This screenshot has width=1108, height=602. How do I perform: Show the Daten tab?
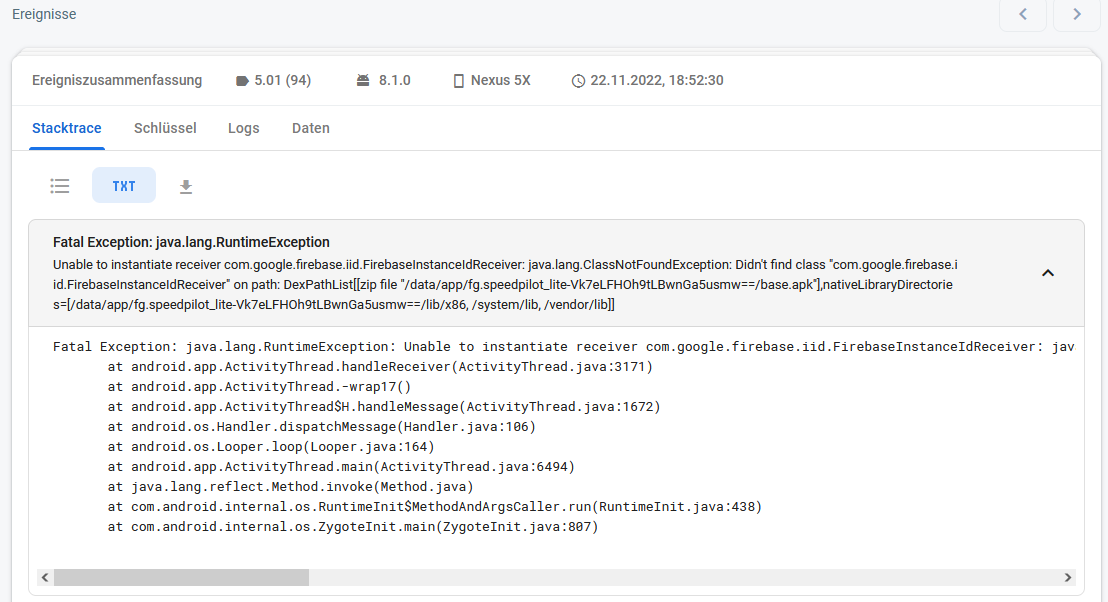(311, 128)
